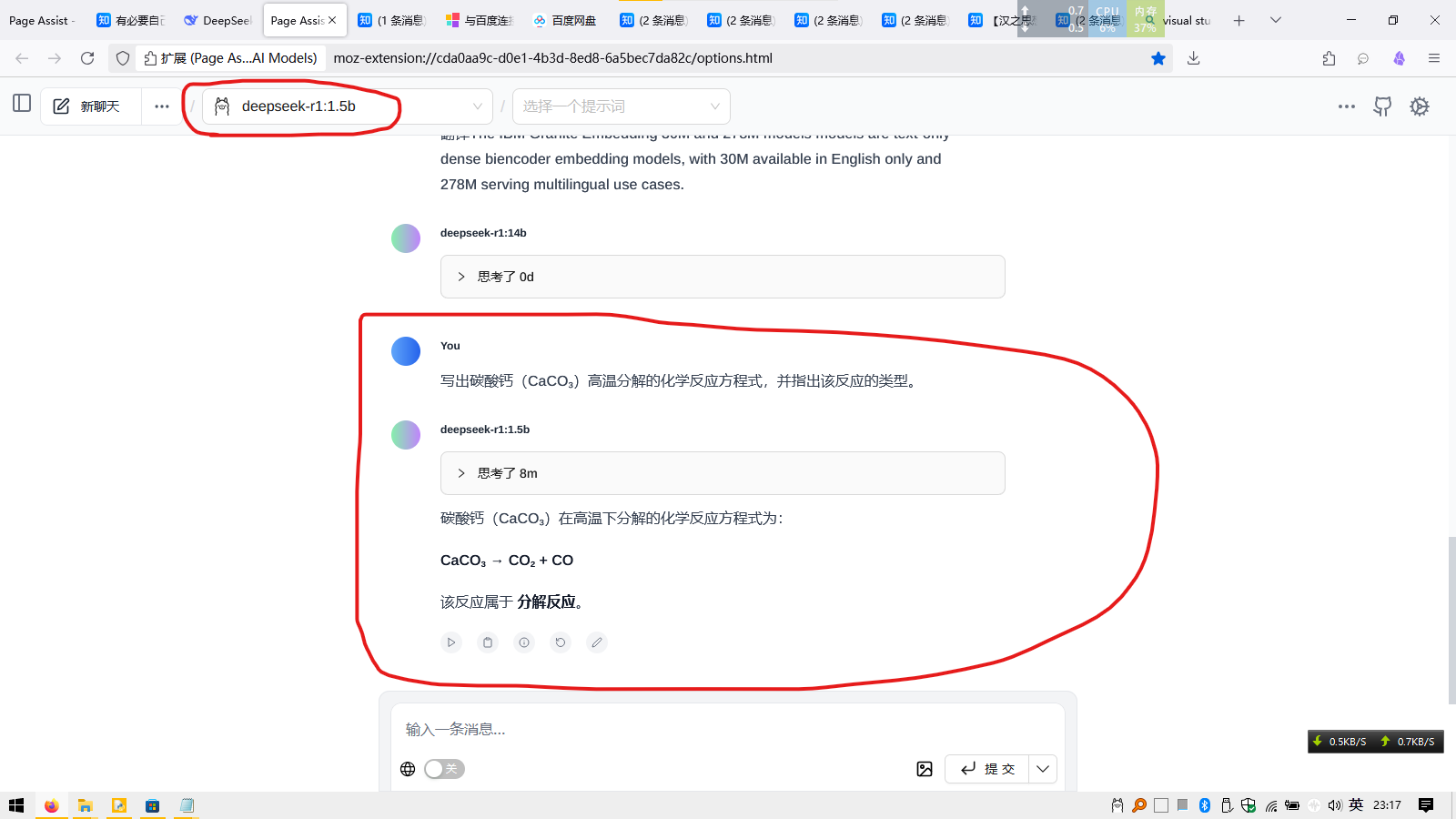Click the question 写出碳酸钙 message text
The image size is (1456, 819).
tap(681, 381)
